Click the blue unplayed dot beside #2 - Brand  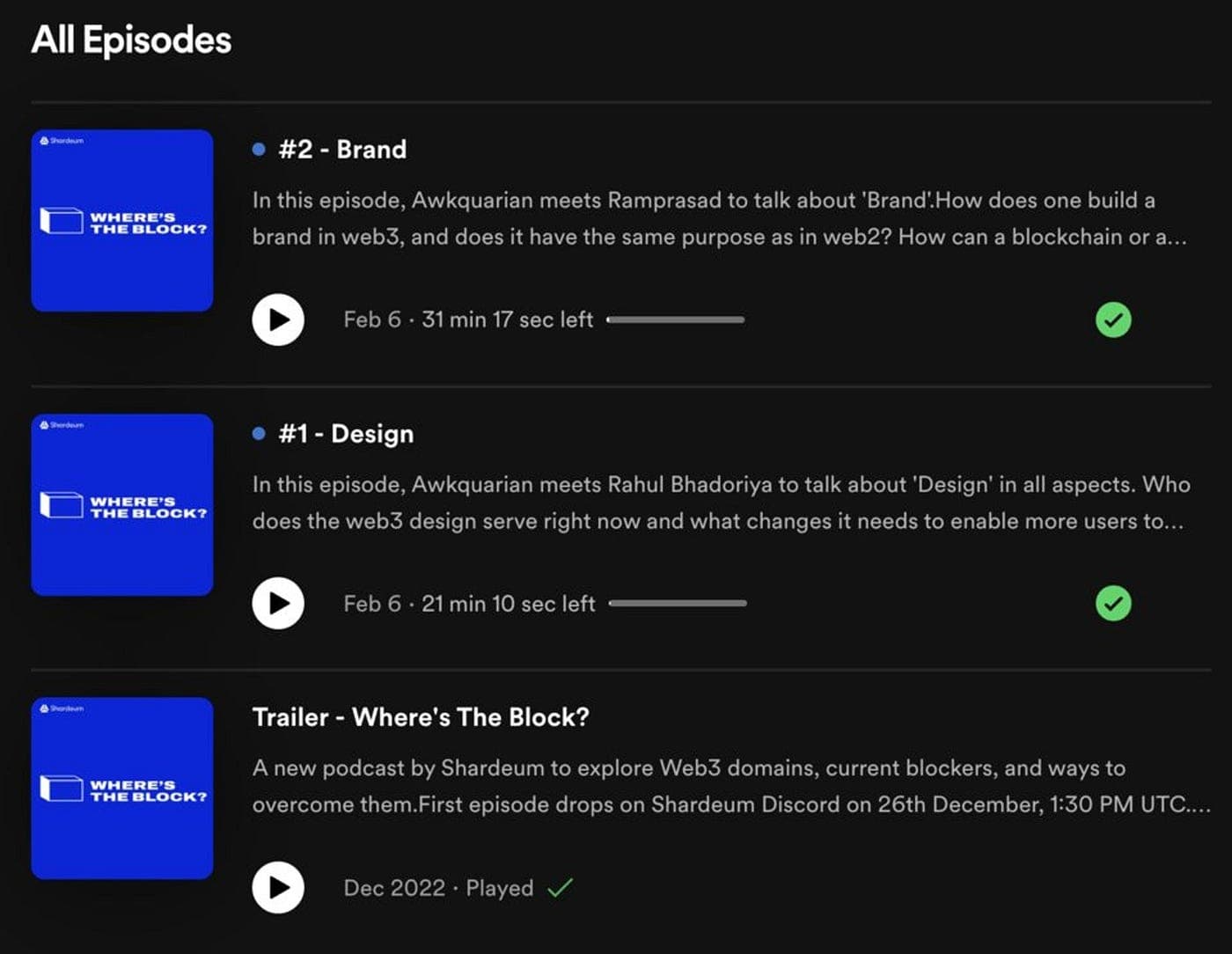[x=259, y=150]
